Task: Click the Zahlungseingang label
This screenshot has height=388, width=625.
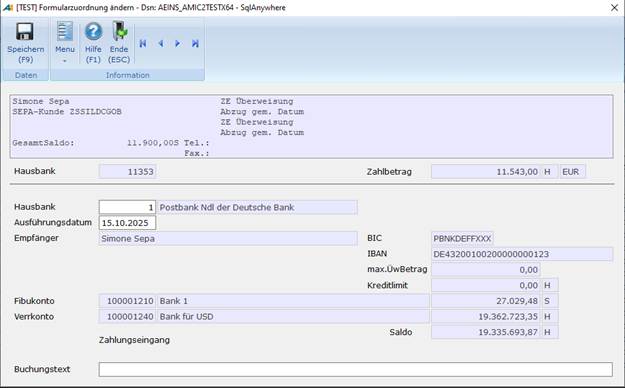Action: click(134, 340)
